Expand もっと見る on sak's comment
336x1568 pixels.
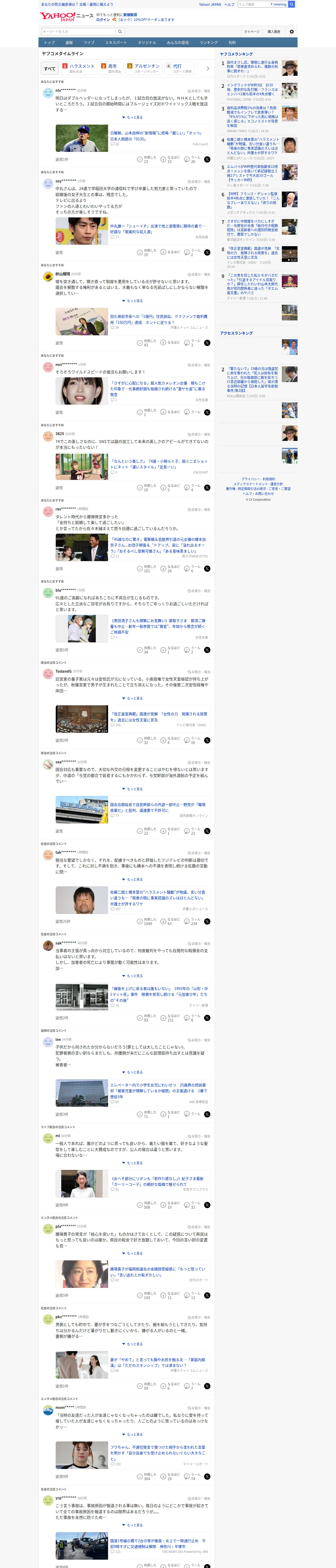point(132,976)
